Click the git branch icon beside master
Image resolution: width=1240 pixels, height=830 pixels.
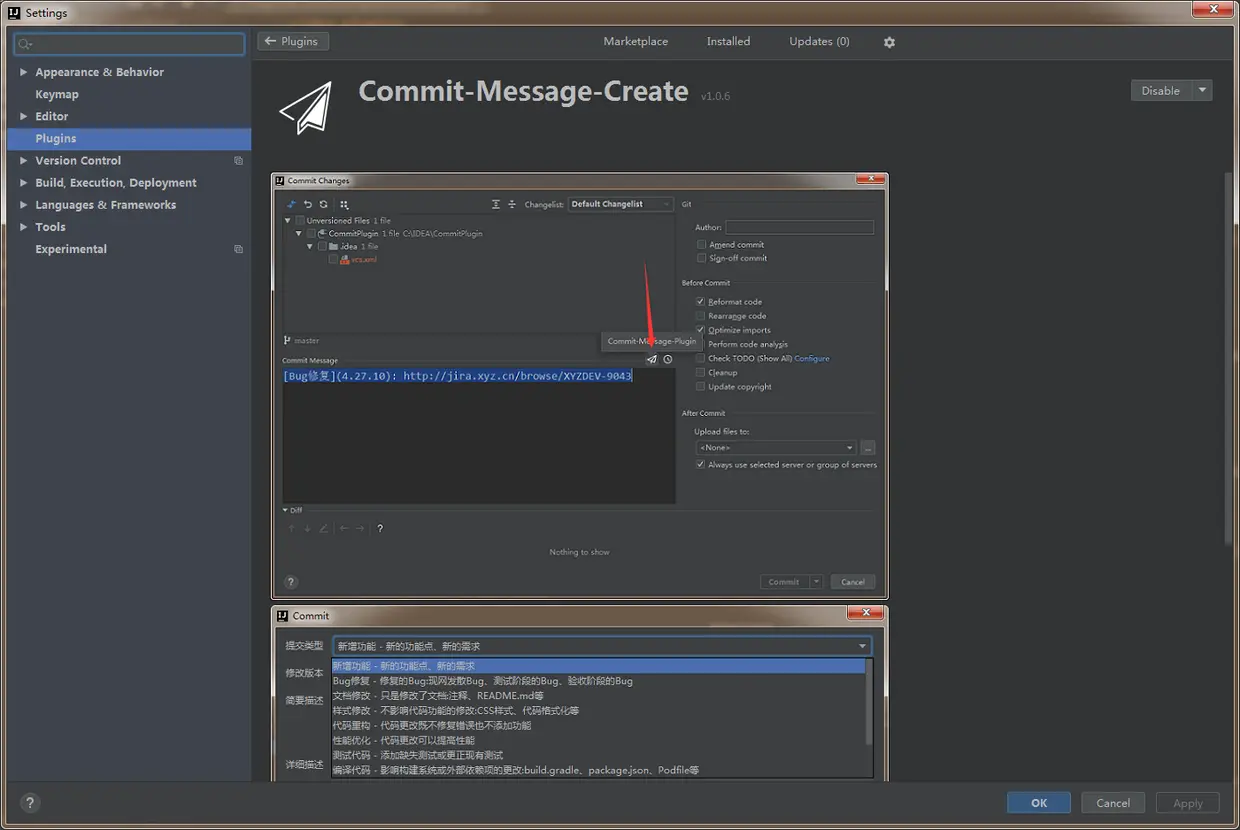pos(288,341)
